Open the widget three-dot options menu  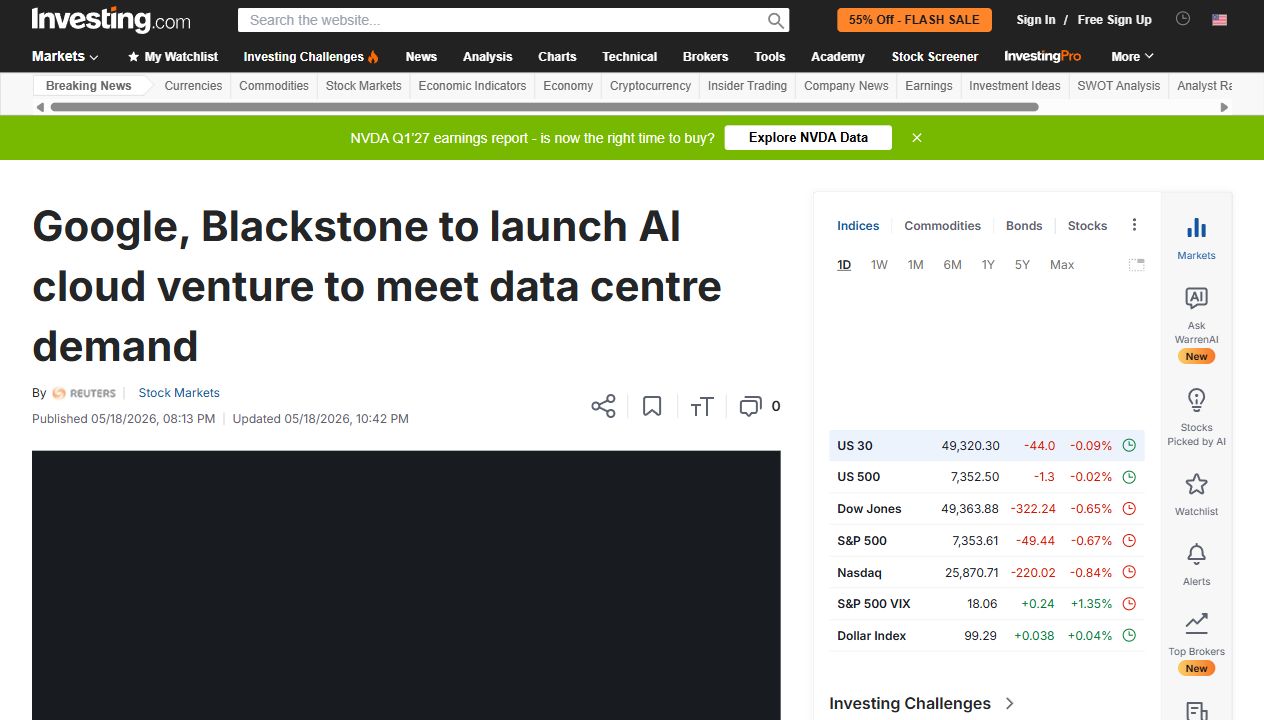point(1134,225)
